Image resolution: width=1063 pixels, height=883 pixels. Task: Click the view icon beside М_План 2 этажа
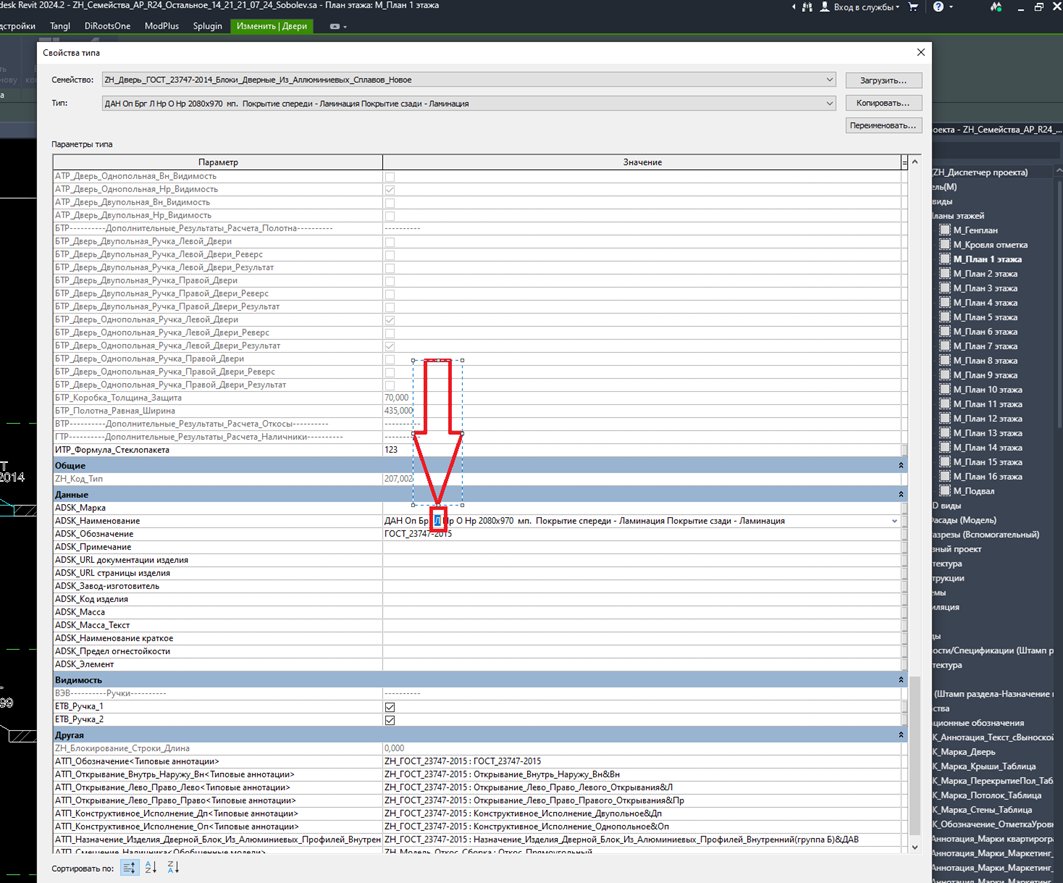pyautogui.click(x=945, y=273)
